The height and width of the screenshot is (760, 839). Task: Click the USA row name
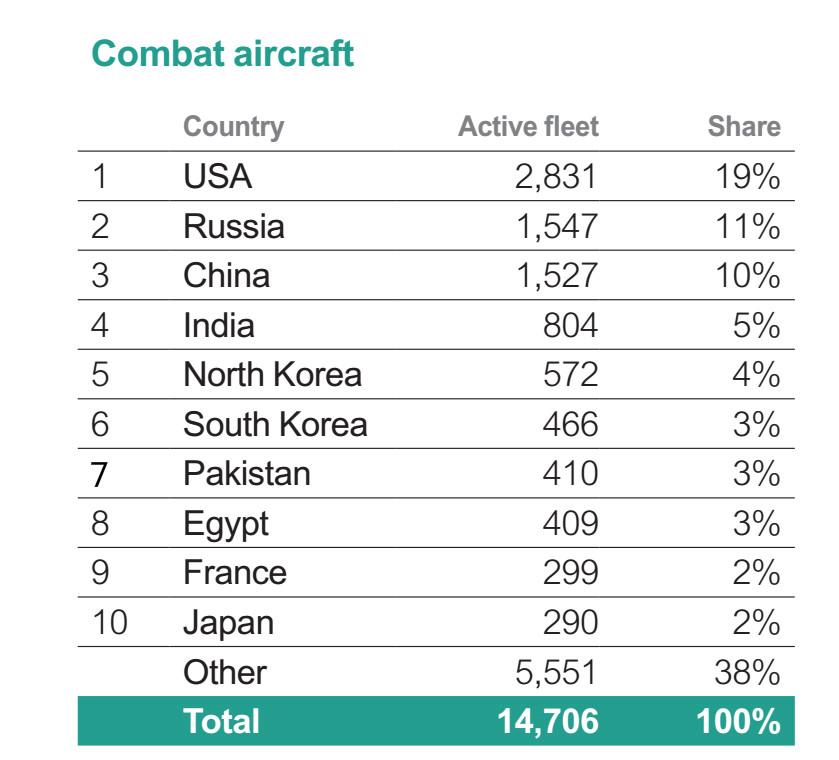click(x=217, y=176)
